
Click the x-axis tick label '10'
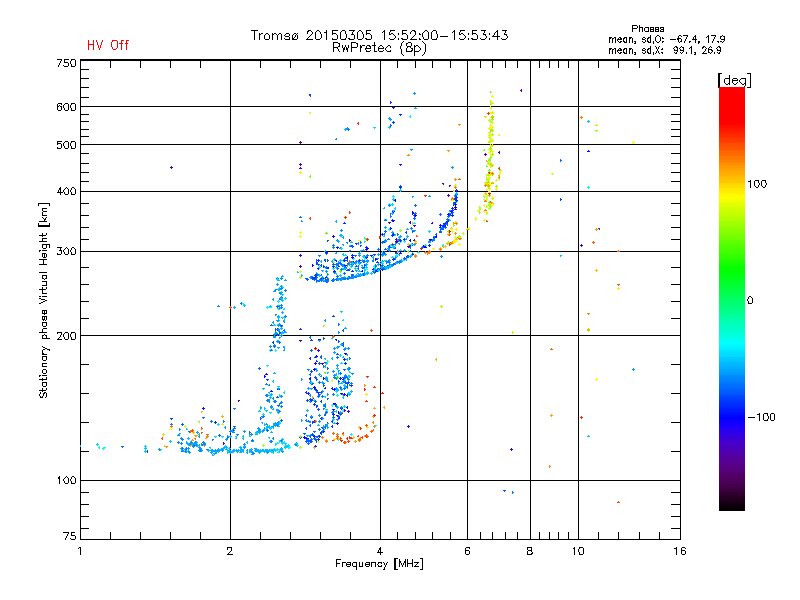(578, 551)
